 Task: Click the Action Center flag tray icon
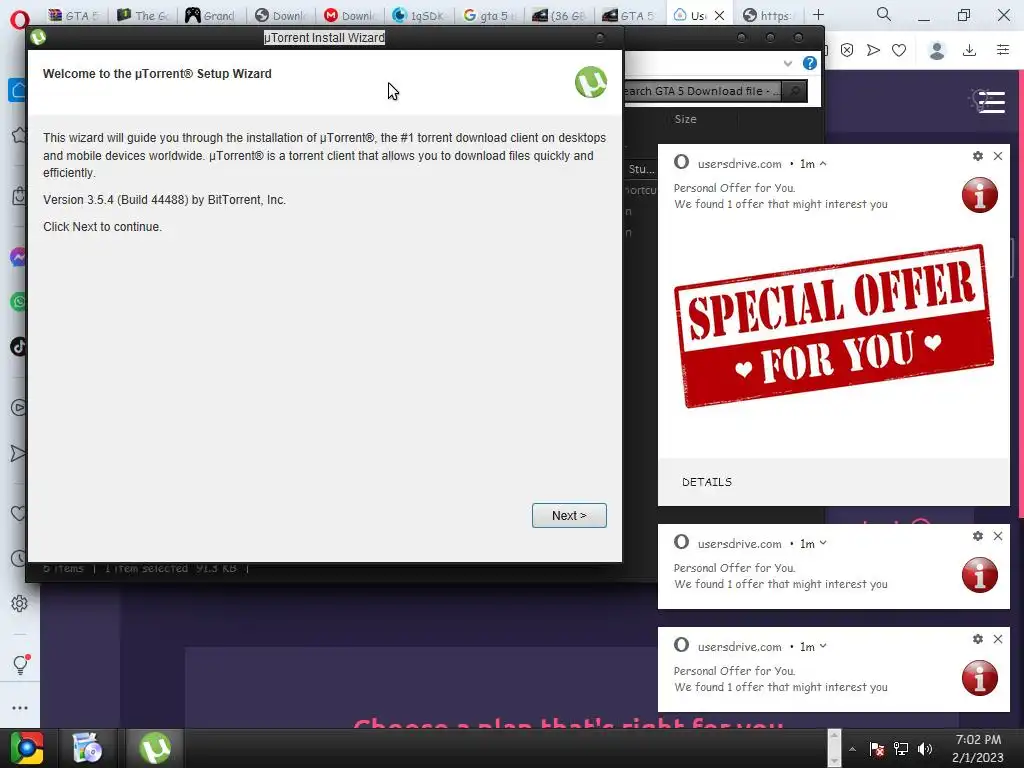point(877,749)
